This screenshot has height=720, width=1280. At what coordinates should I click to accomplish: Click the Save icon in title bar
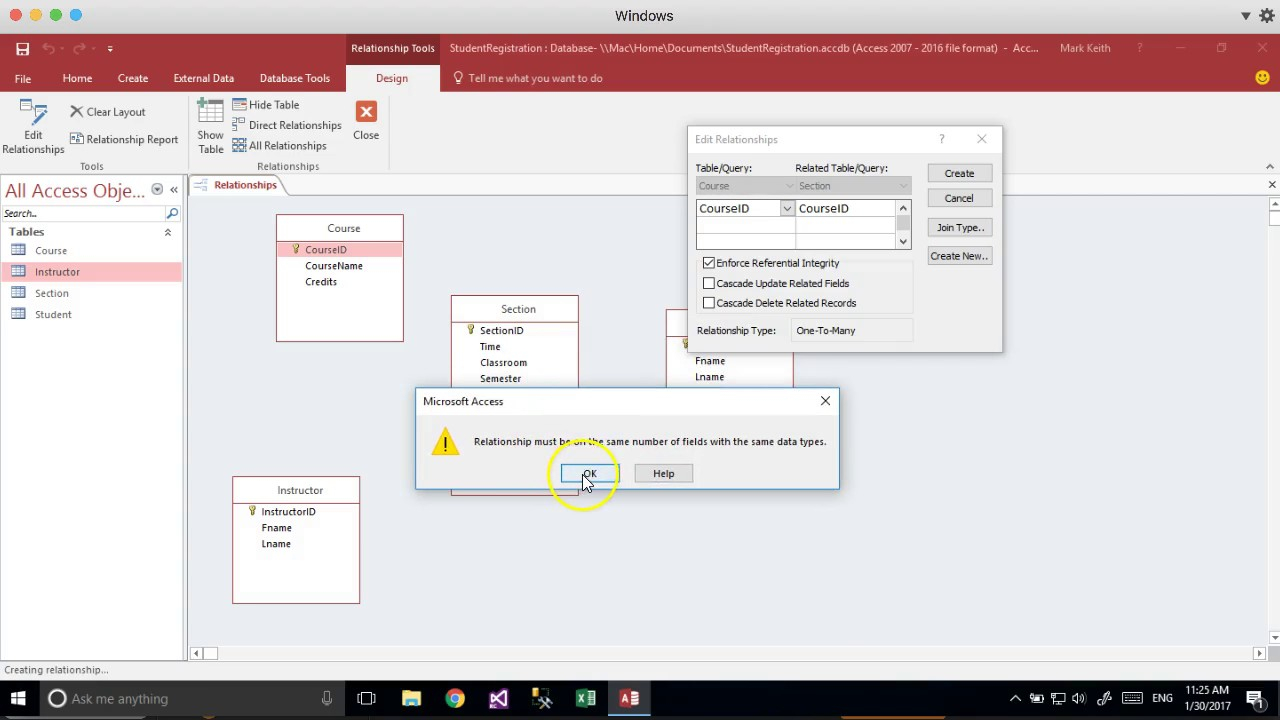22,48
